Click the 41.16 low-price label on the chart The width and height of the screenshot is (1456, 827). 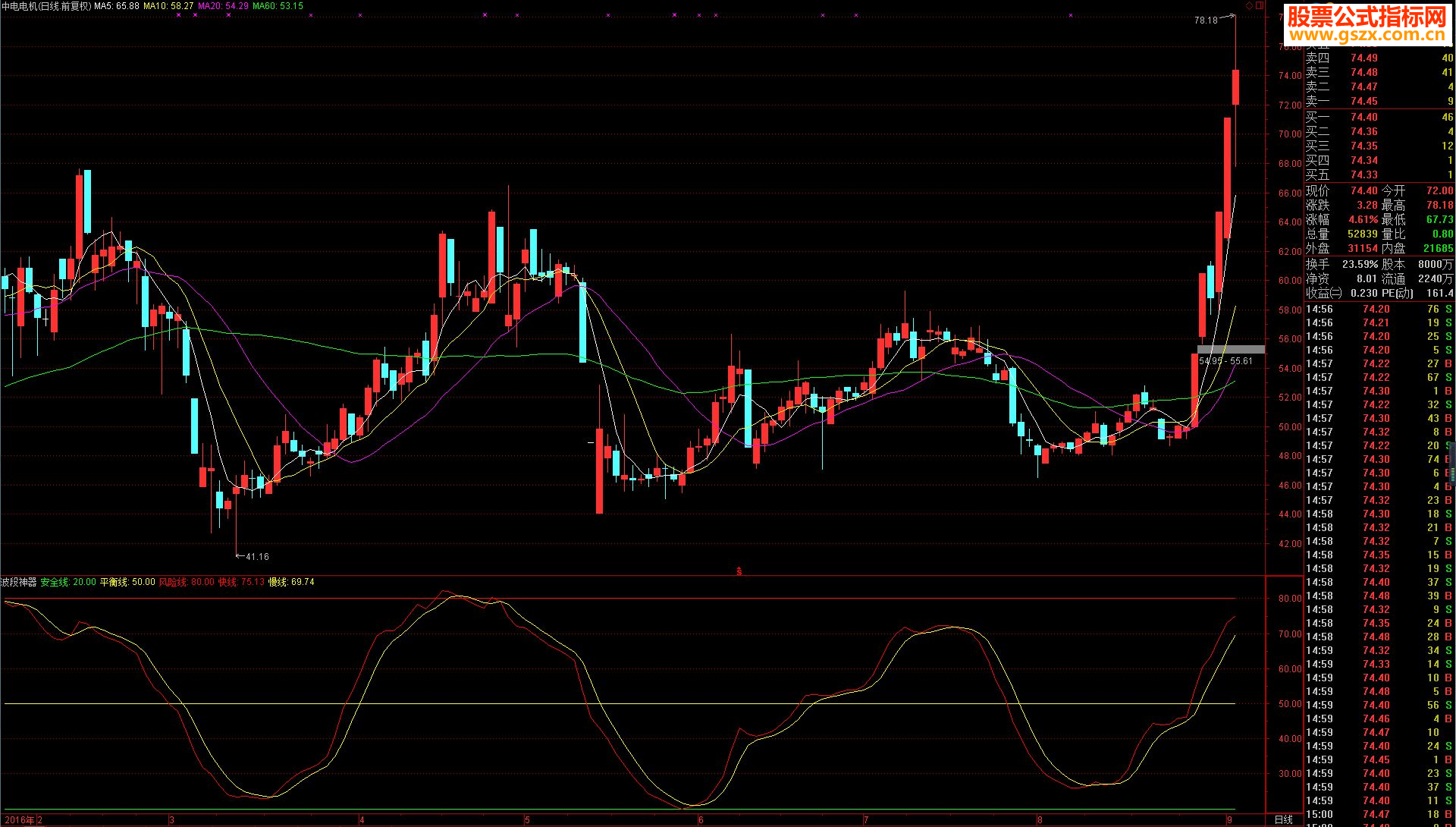click(x=257, y=557)
